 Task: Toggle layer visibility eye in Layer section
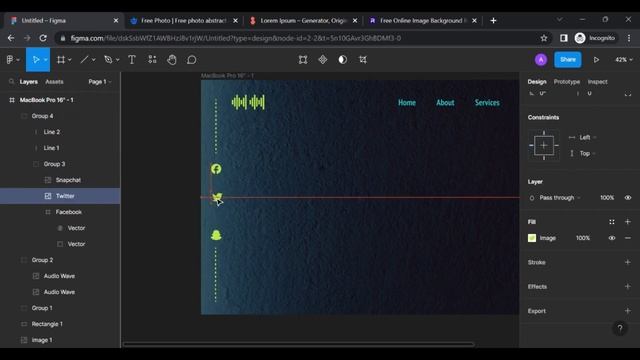tap(628, 198)
